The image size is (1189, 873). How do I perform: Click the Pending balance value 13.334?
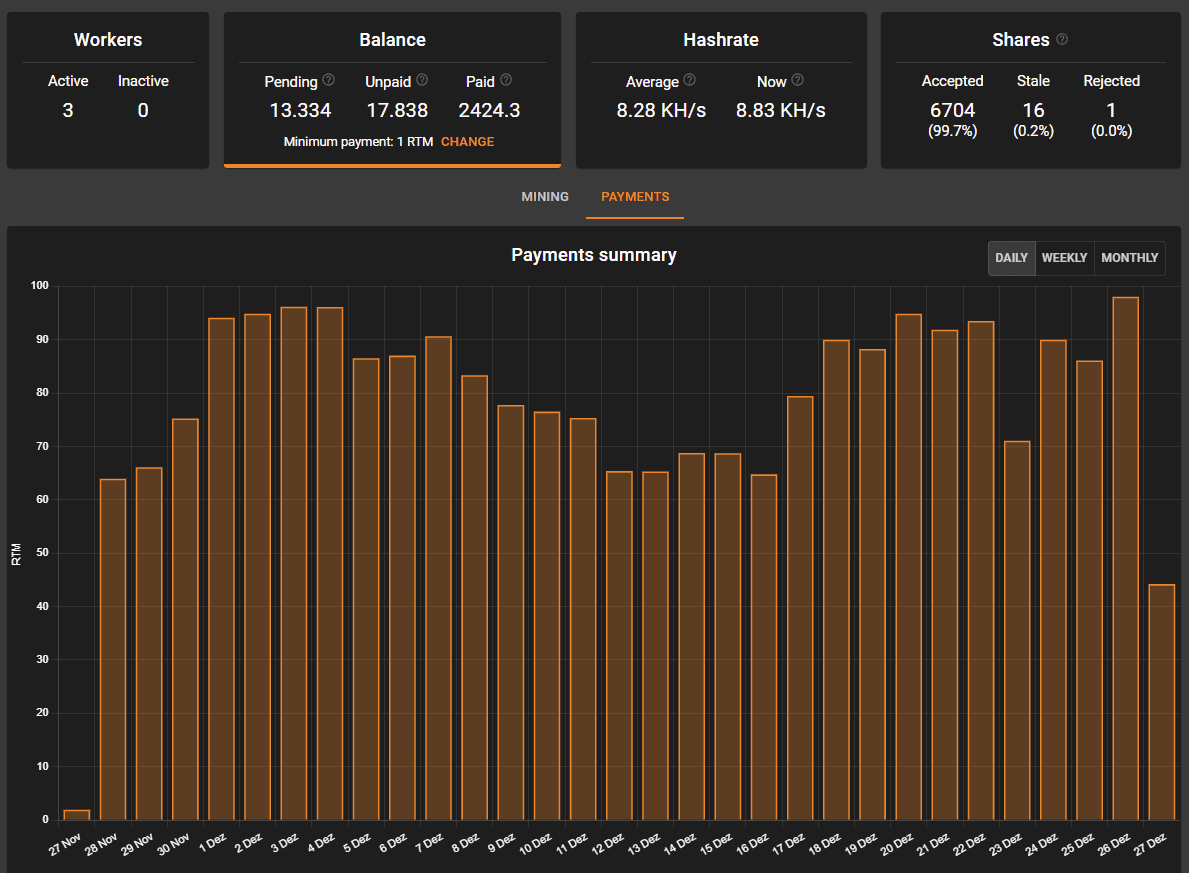(300, 111)
